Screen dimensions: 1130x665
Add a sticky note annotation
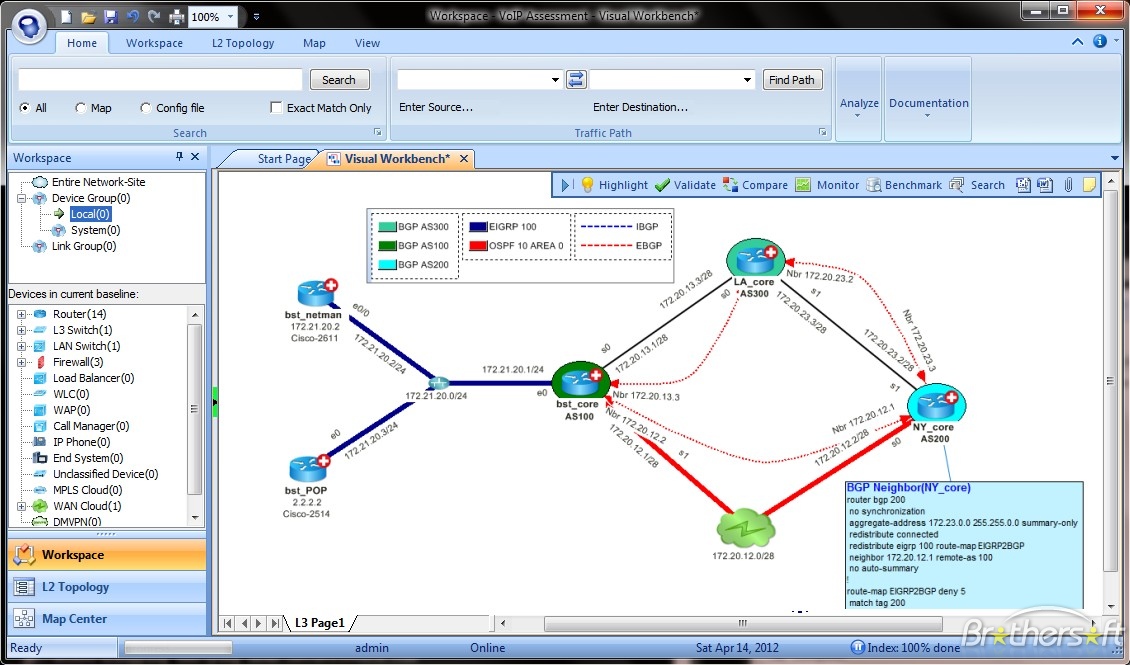coord(1087,184)
